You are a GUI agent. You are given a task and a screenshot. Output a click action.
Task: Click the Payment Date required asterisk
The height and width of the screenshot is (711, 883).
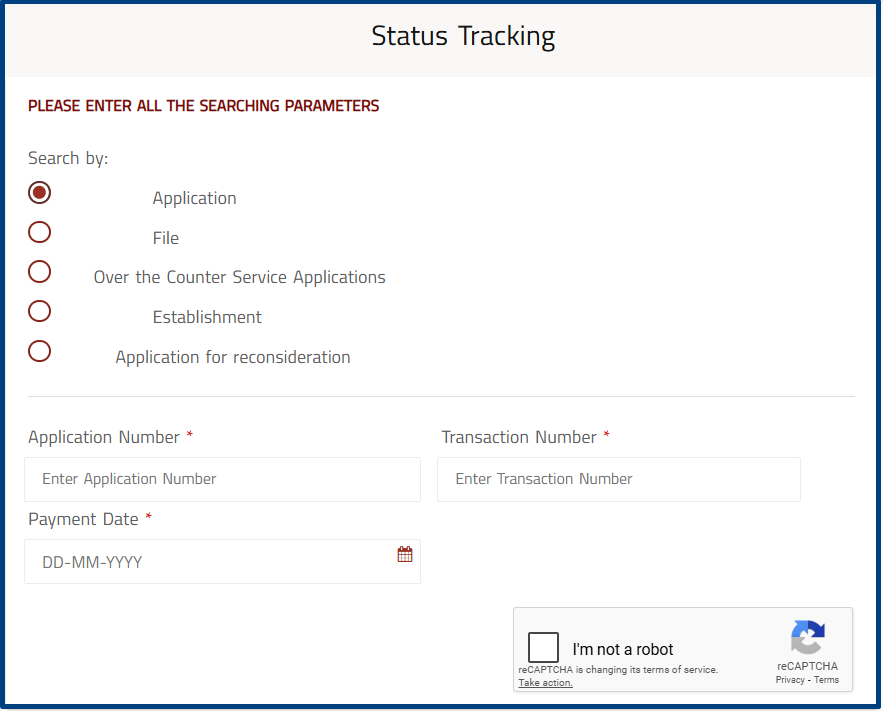pyautogui.click(x=148, y=518)
